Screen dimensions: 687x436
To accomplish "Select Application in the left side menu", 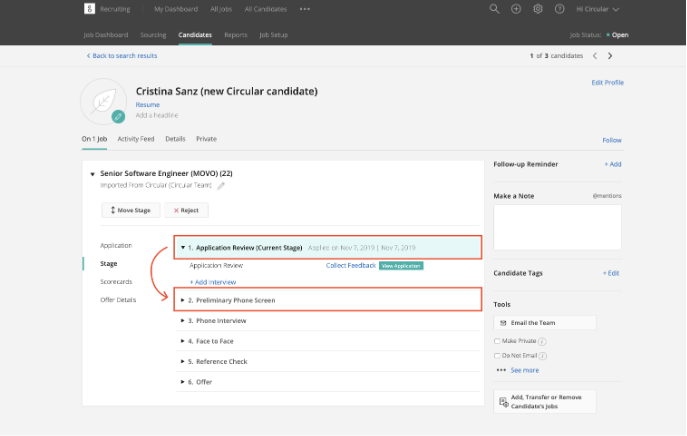I will click(x=116, y=245).
